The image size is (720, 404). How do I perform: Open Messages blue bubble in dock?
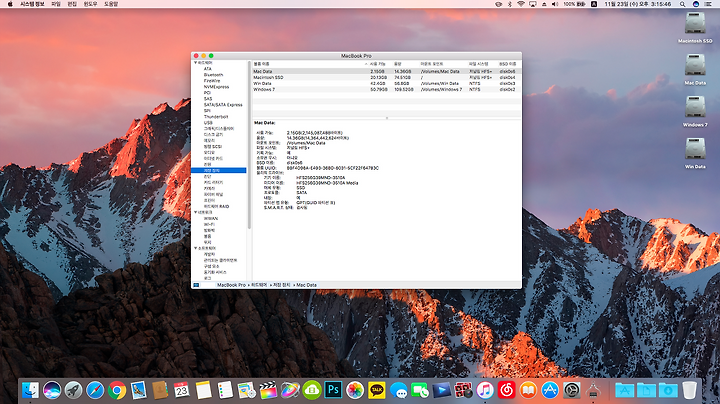click(398, 390)
